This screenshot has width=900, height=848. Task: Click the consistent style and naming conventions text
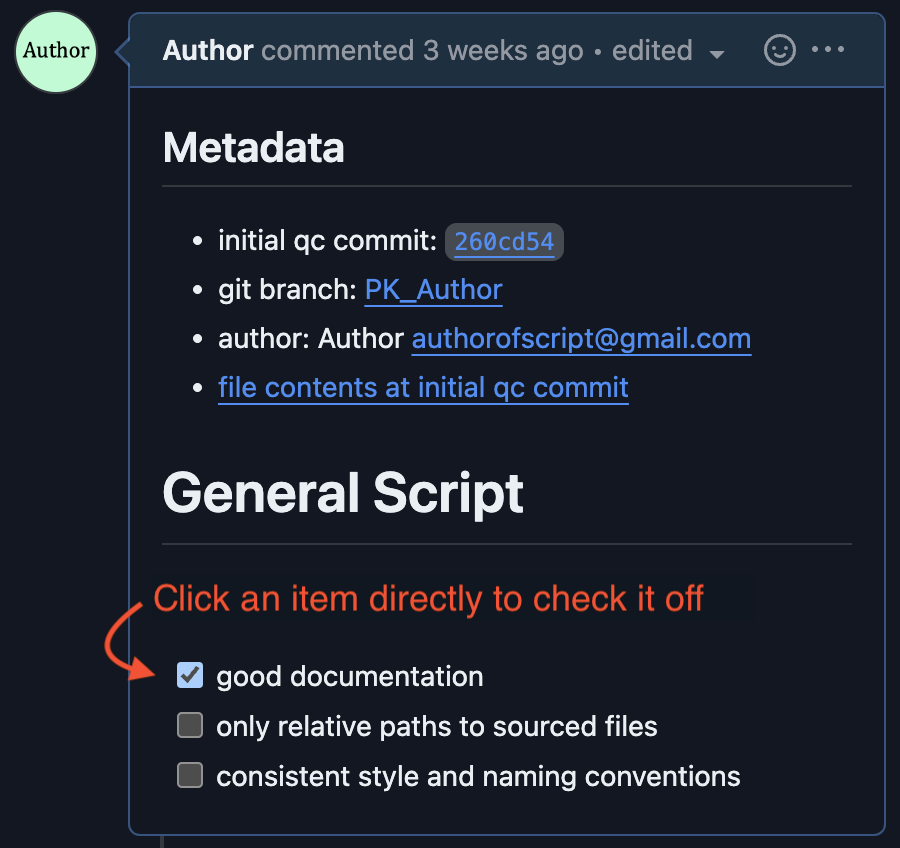478,776
